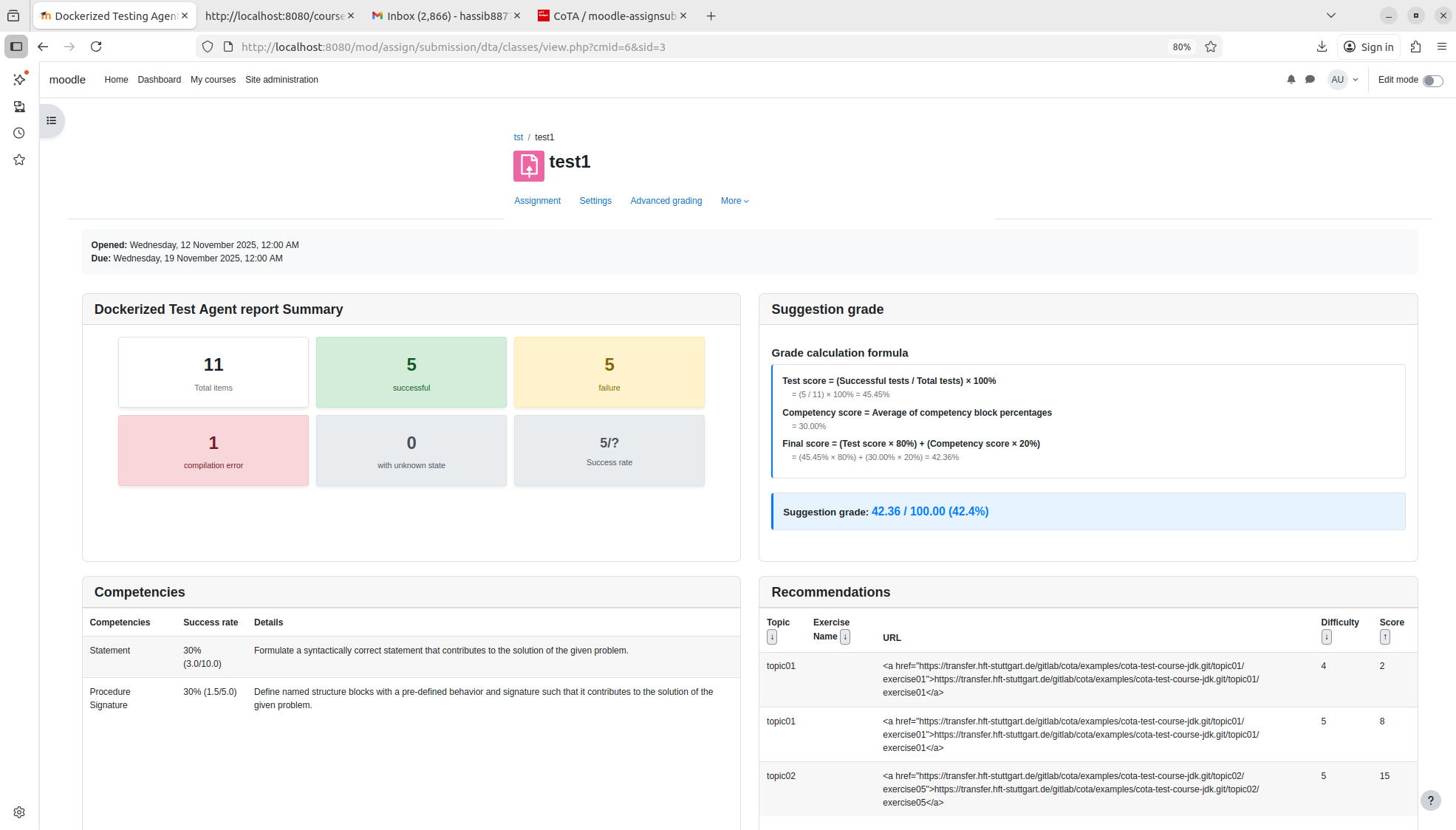The image size is (1456, 830).
Task: Open Site administration in Moodle navigation
Action: (281, 80)
